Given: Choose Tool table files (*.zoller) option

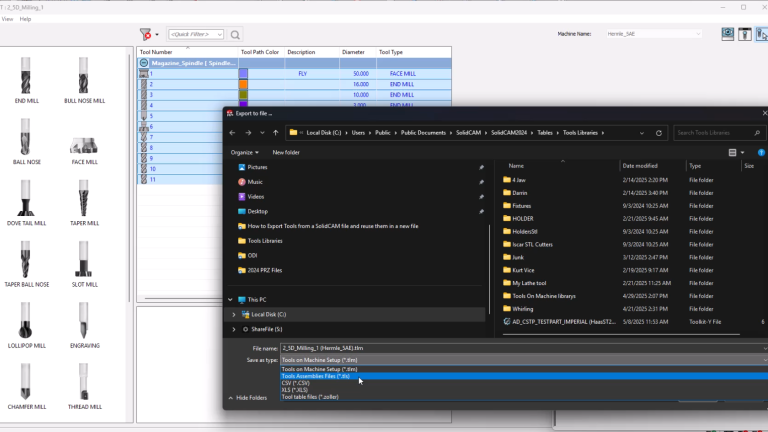Looking at the screenshot, I should coord(524,397).
